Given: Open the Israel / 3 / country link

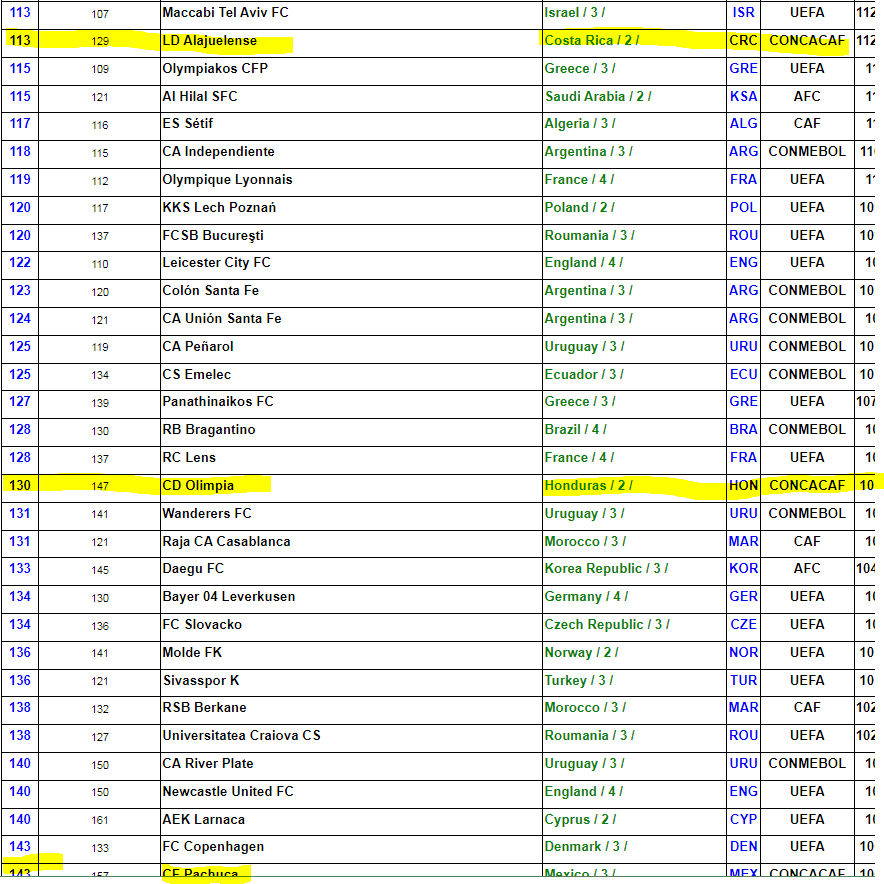Looking at the screenshot, I should (574, 12).
